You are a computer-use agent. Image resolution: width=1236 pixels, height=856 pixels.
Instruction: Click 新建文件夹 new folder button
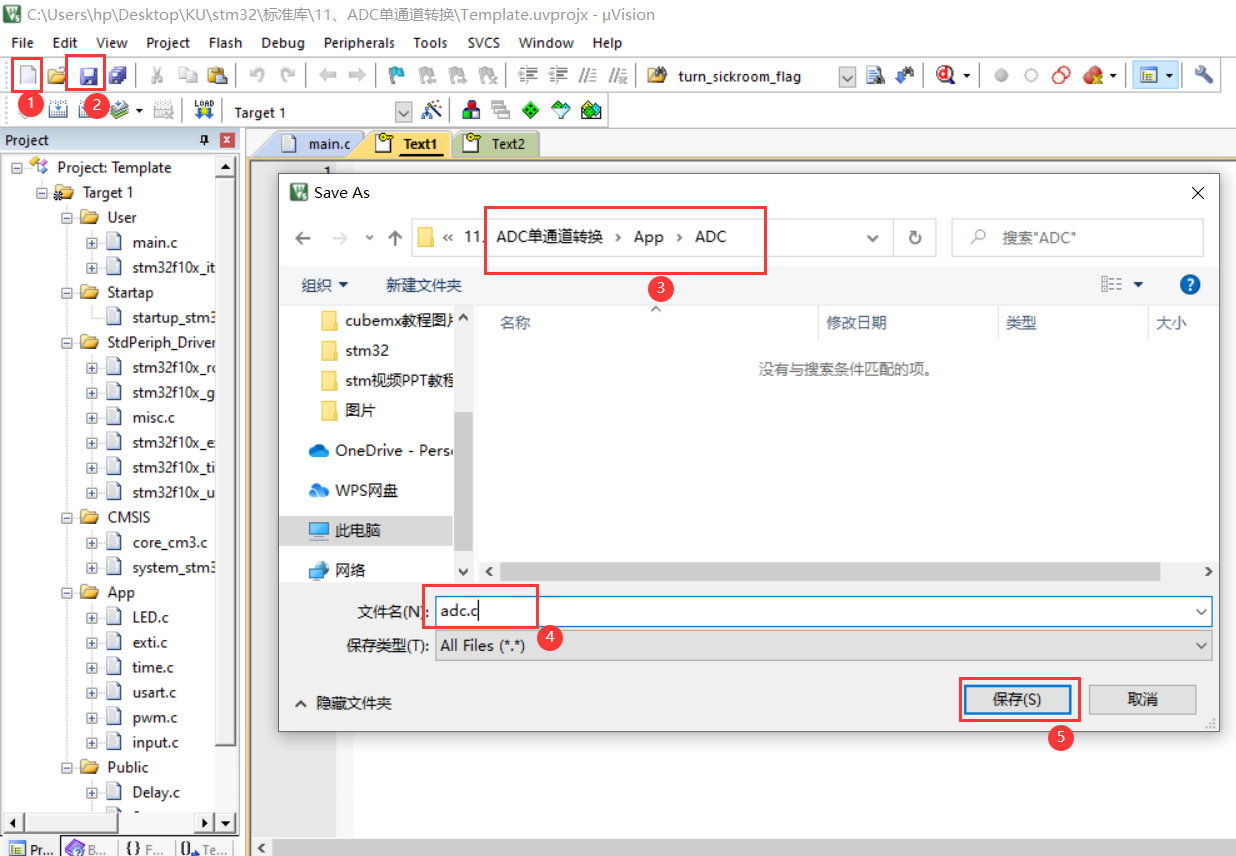click(424, 286)
